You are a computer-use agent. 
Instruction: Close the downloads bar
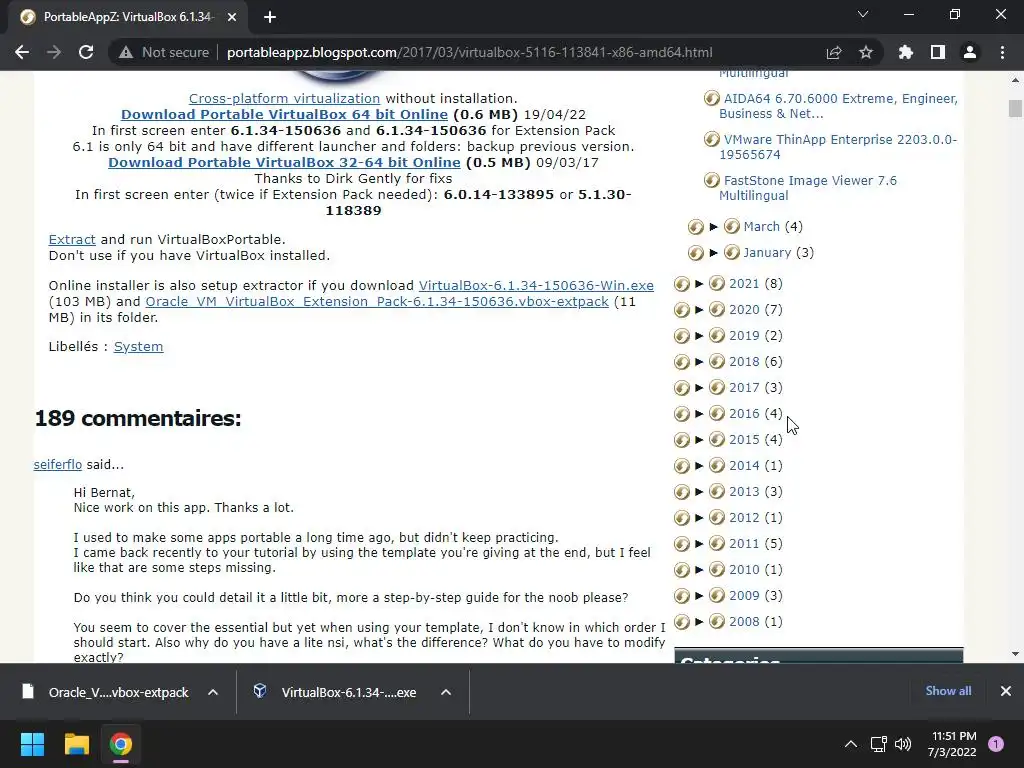[1006, 691]
